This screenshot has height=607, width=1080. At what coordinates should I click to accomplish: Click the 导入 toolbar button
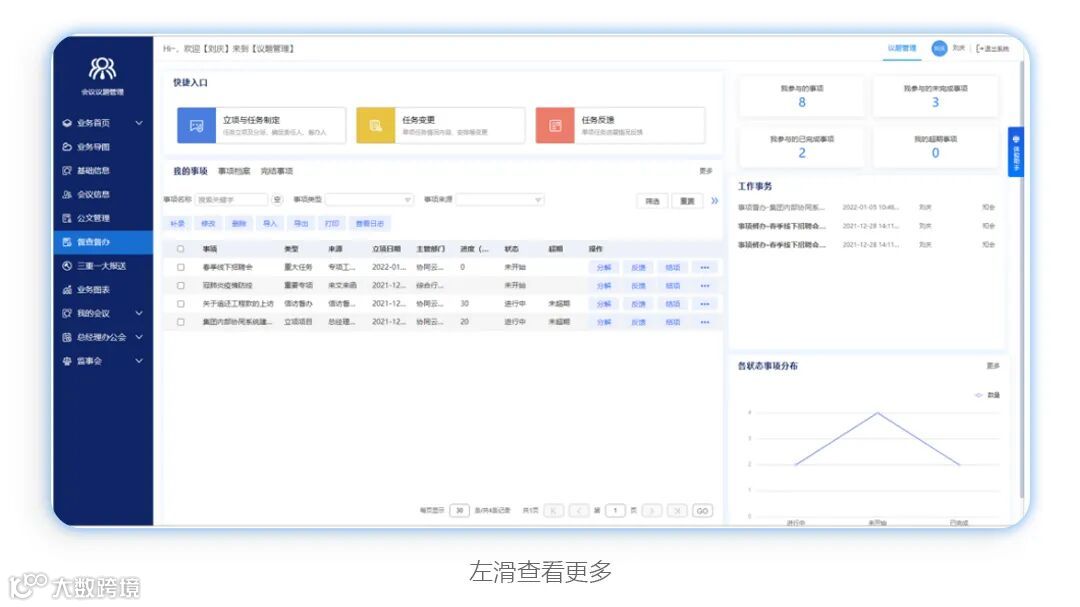(x=270, y=224)
